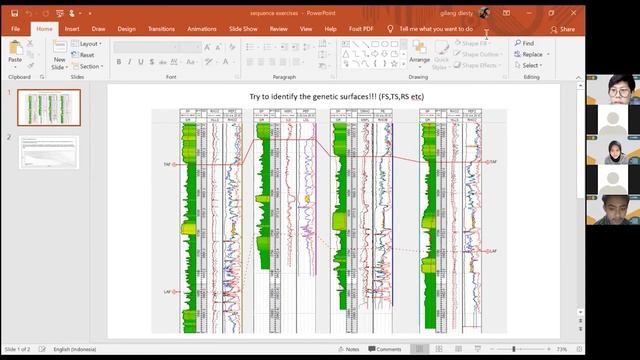Open the File tab
This screenshot has width=640, height=360.
(16, 29)
